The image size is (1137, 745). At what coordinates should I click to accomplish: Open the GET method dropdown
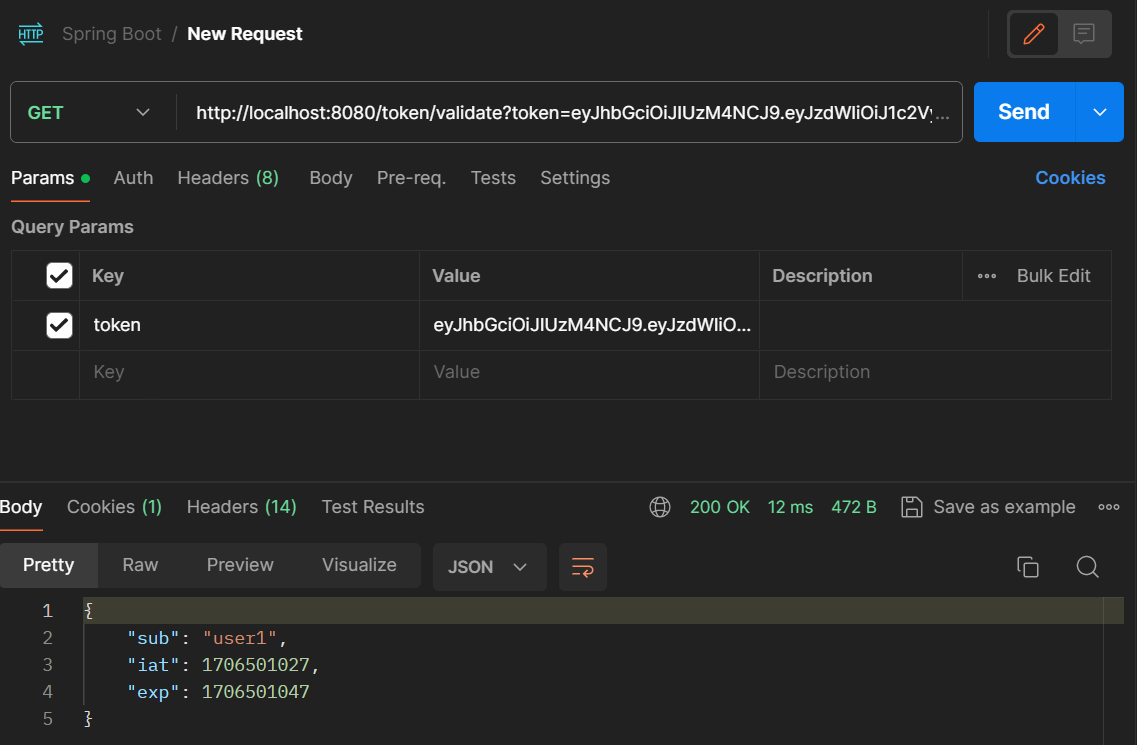point(88,112)
